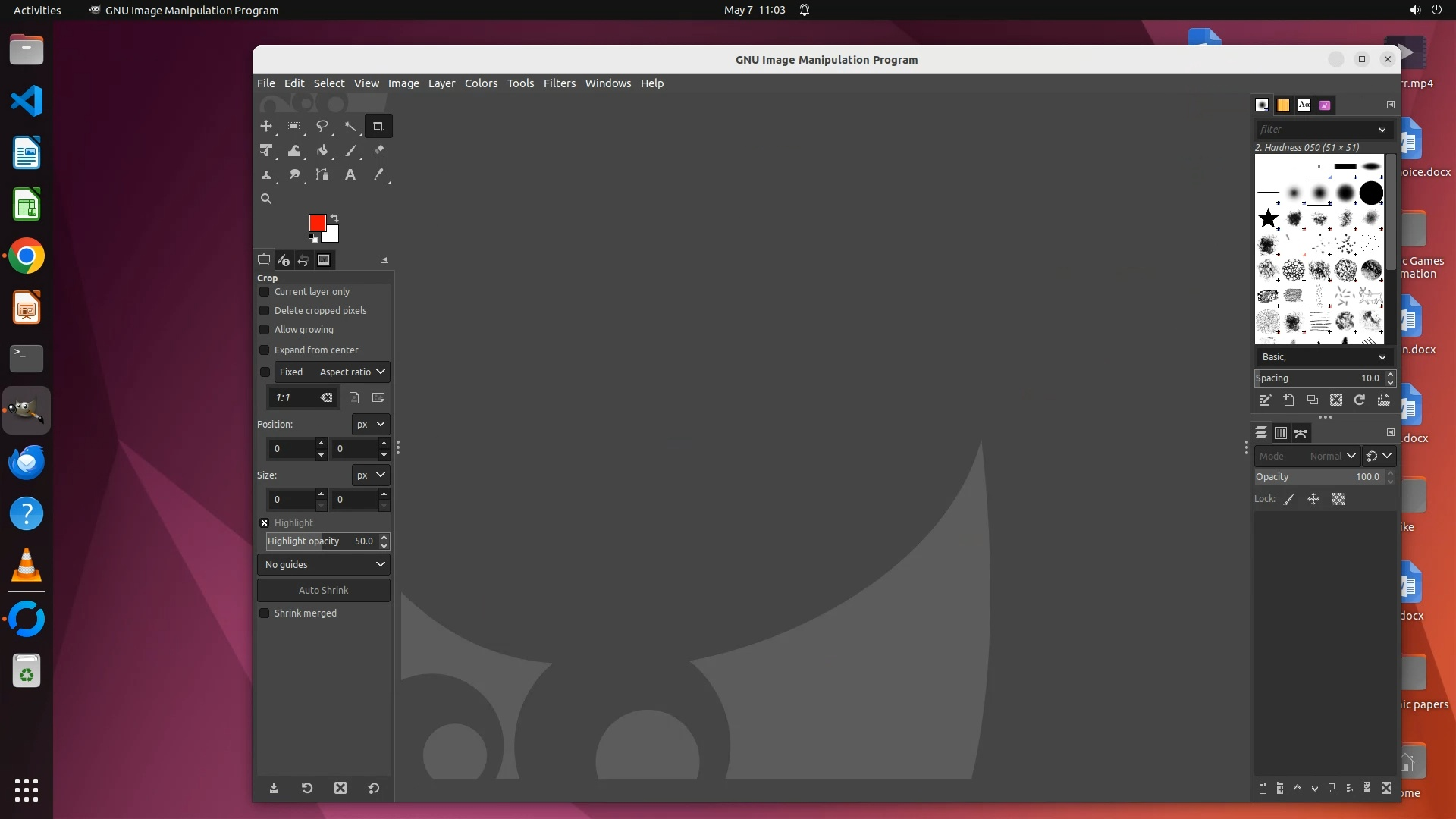Click the red foreground color swatch
This screenshot has width=1456, height=819.
[x=317, y=222]
